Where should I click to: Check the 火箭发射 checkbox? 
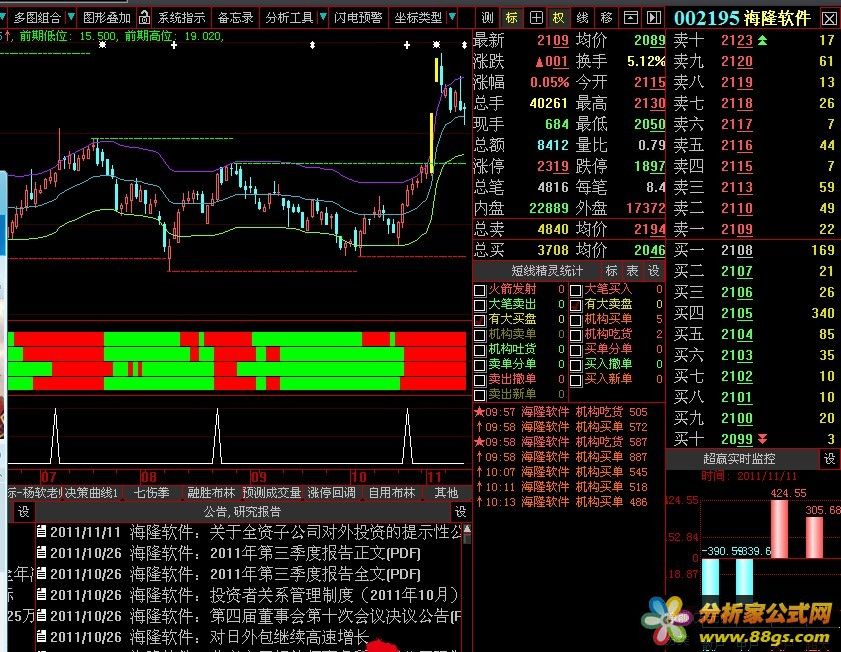(480, 290)
